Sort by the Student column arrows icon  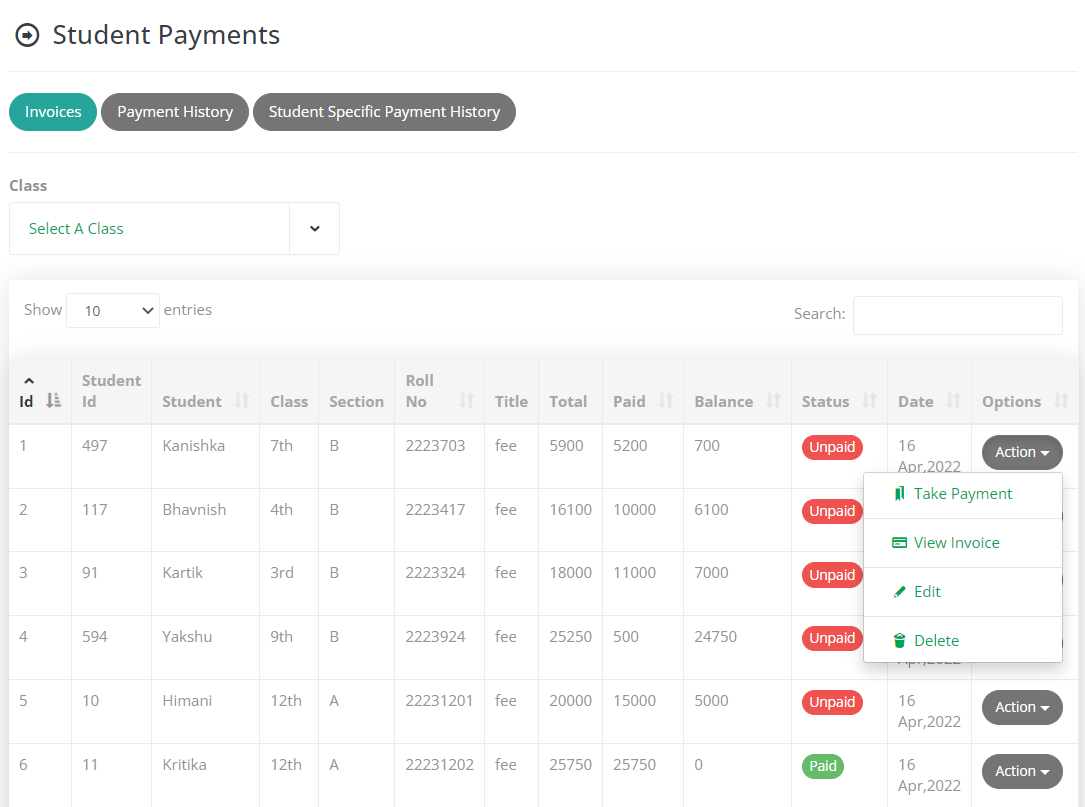pyautogui.click(x=241, y=401)
